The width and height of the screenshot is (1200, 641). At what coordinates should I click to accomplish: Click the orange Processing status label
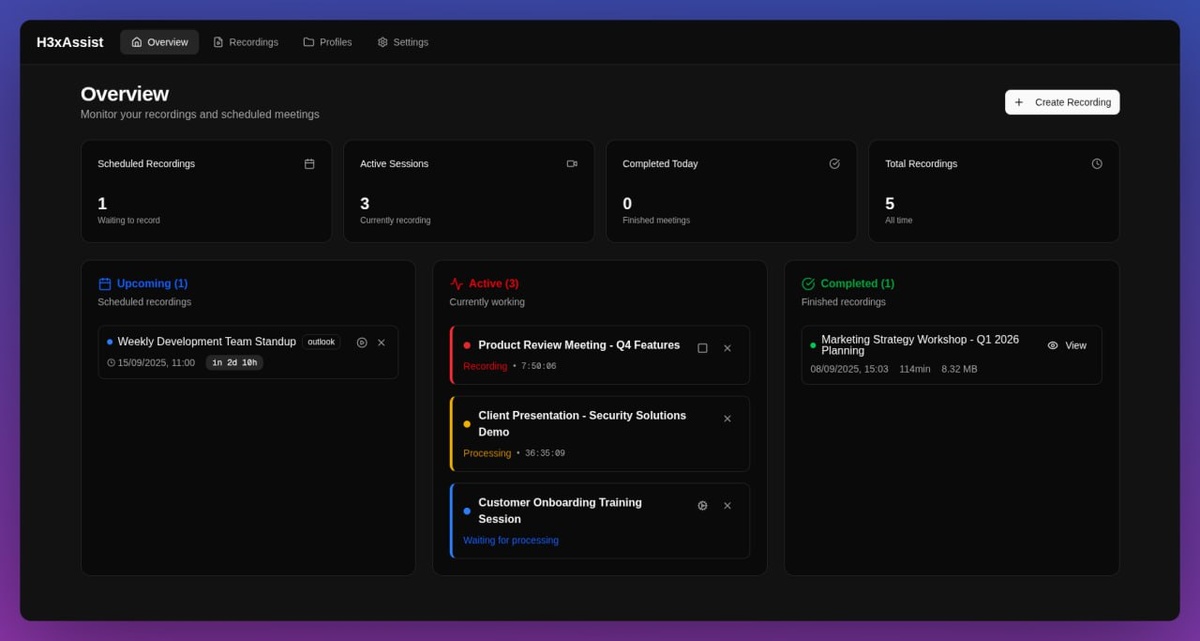click(487, 454)
